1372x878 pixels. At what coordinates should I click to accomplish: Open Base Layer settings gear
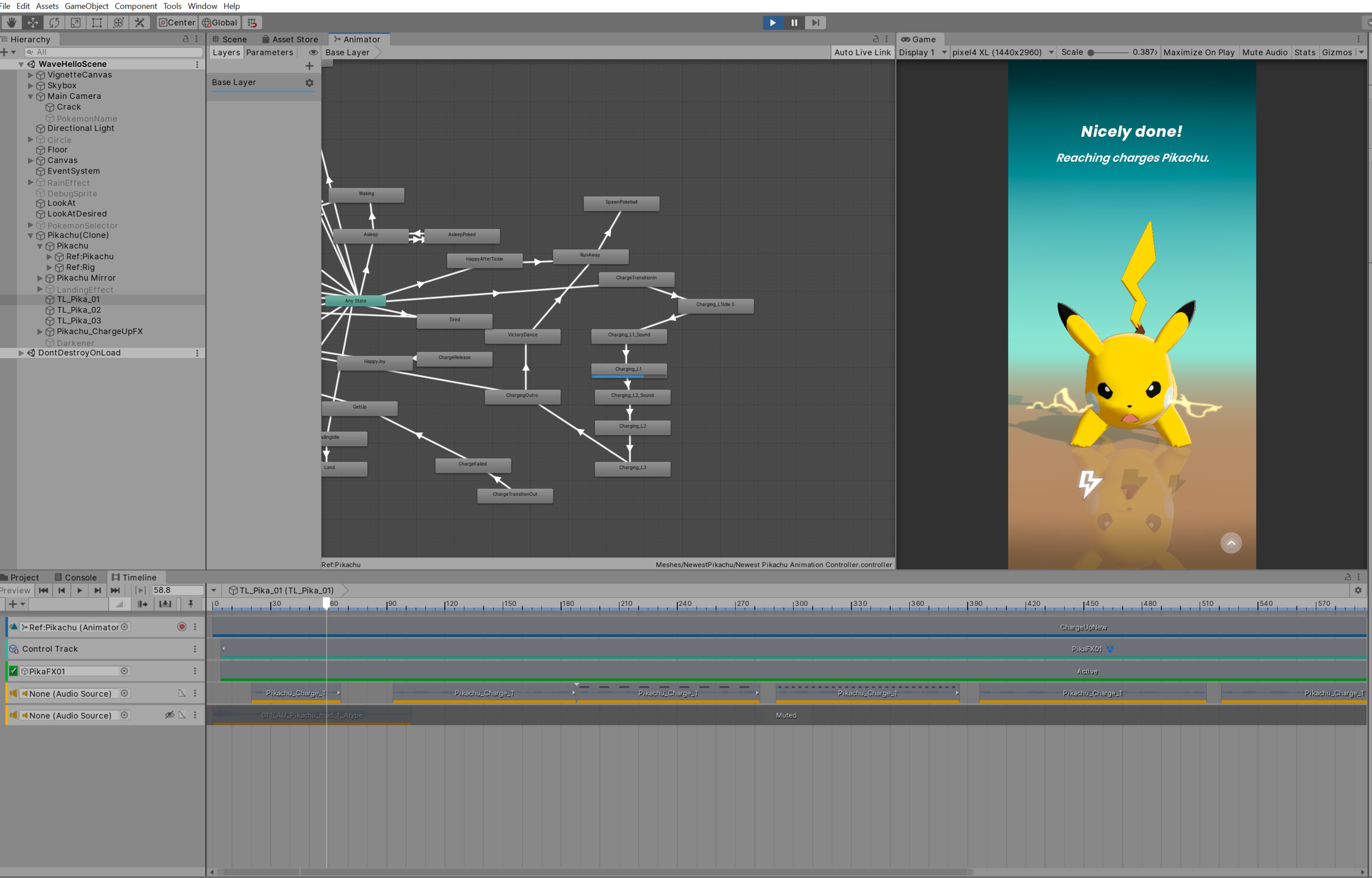310,83
